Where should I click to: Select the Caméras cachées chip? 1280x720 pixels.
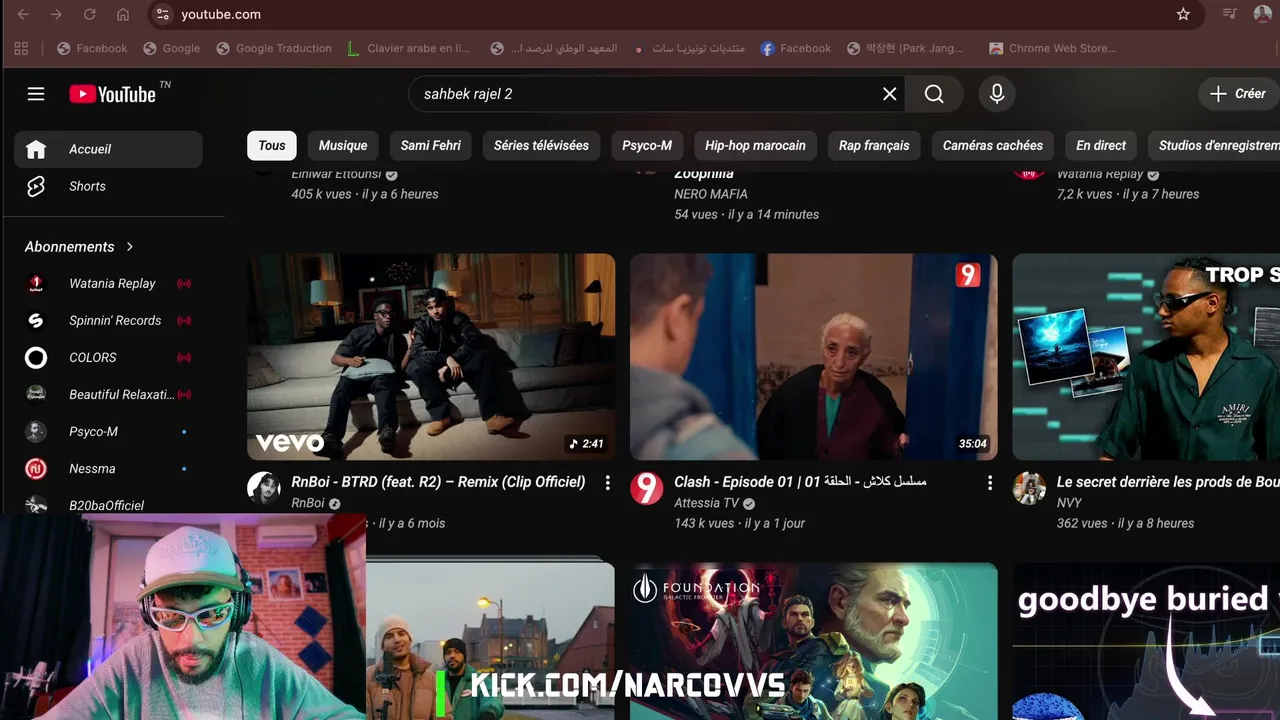click(993, 145)
